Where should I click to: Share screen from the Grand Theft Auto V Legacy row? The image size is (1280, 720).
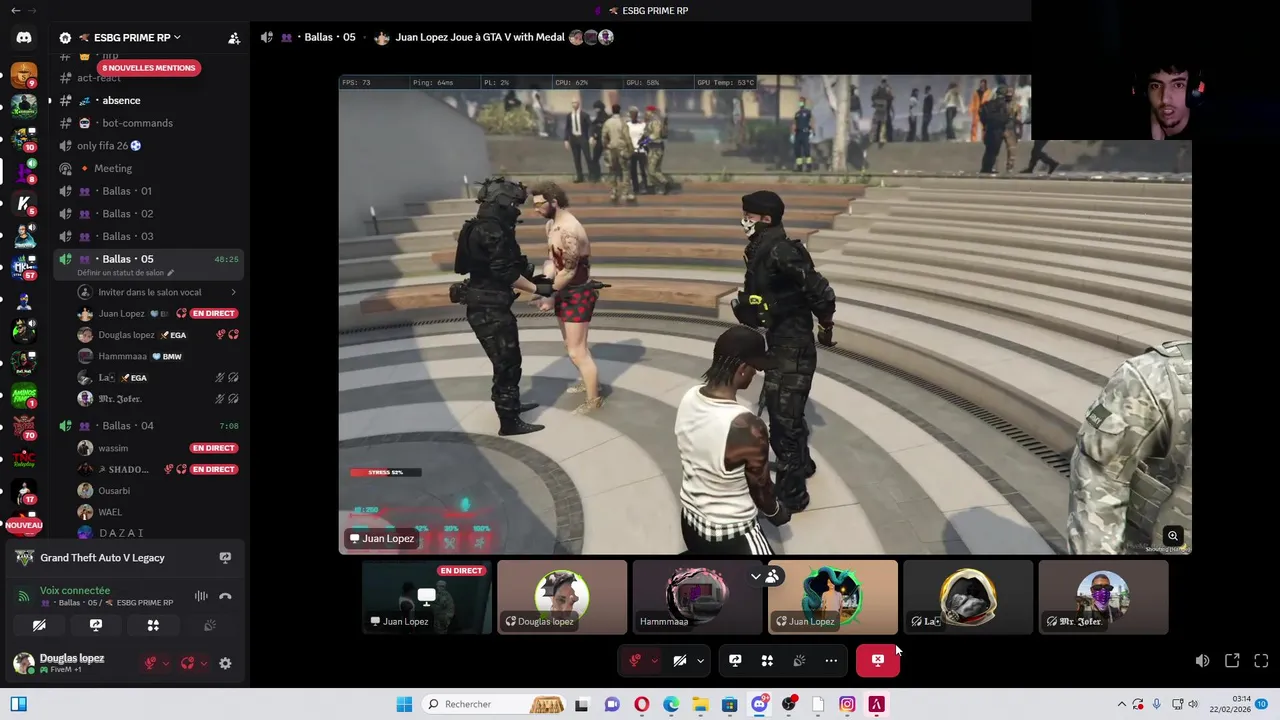(x=225, y=558)
